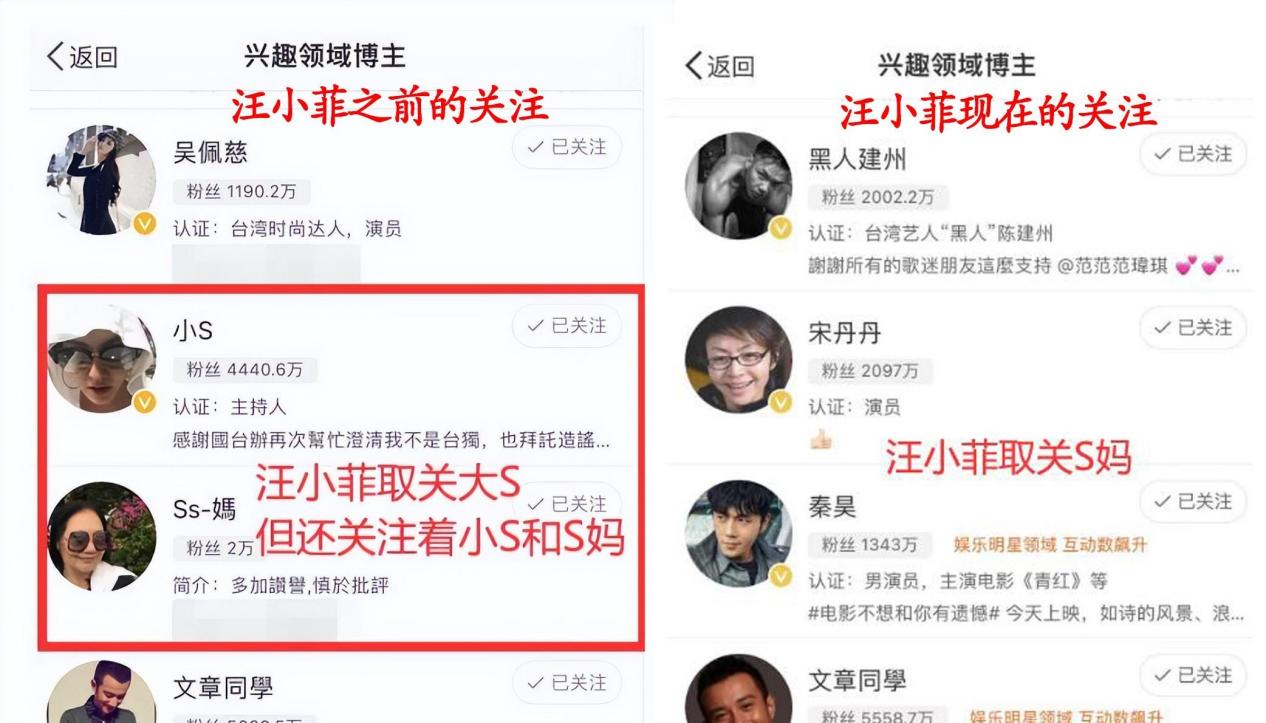Toggle 已关注 for left 文章同學
This screenshot has height=723, width=1266.
567,683
